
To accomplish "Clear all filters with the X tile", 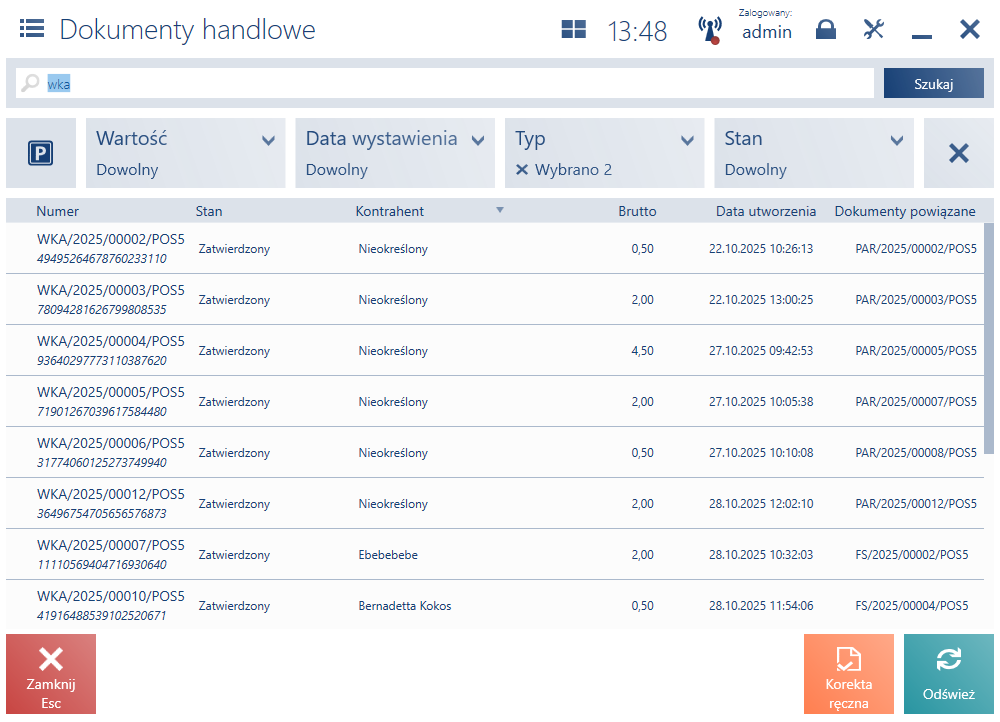I will click(959, 153).
